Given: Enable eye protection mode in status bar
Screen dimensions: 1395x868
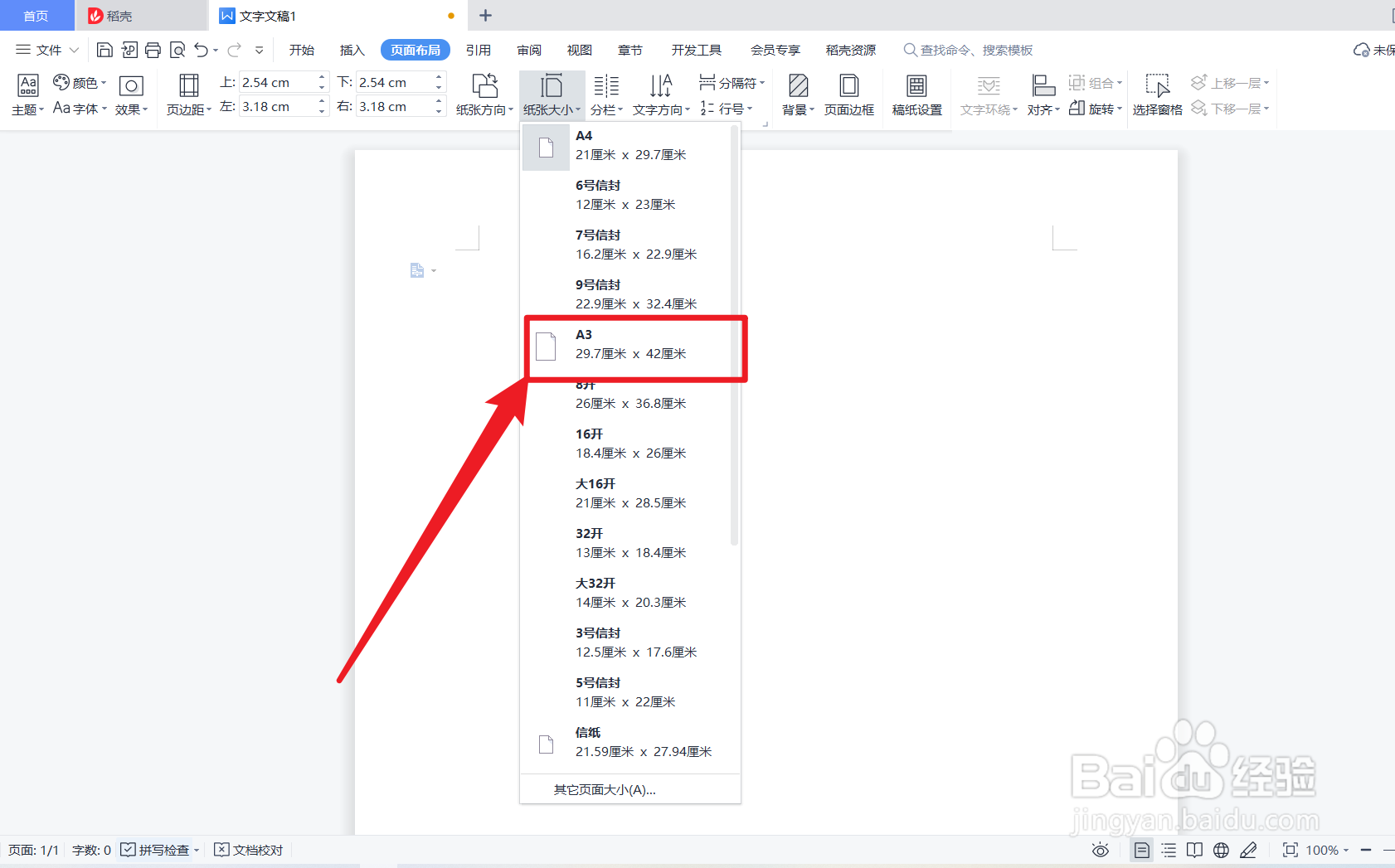Looking at the screenshot, I should point(1101,850).
